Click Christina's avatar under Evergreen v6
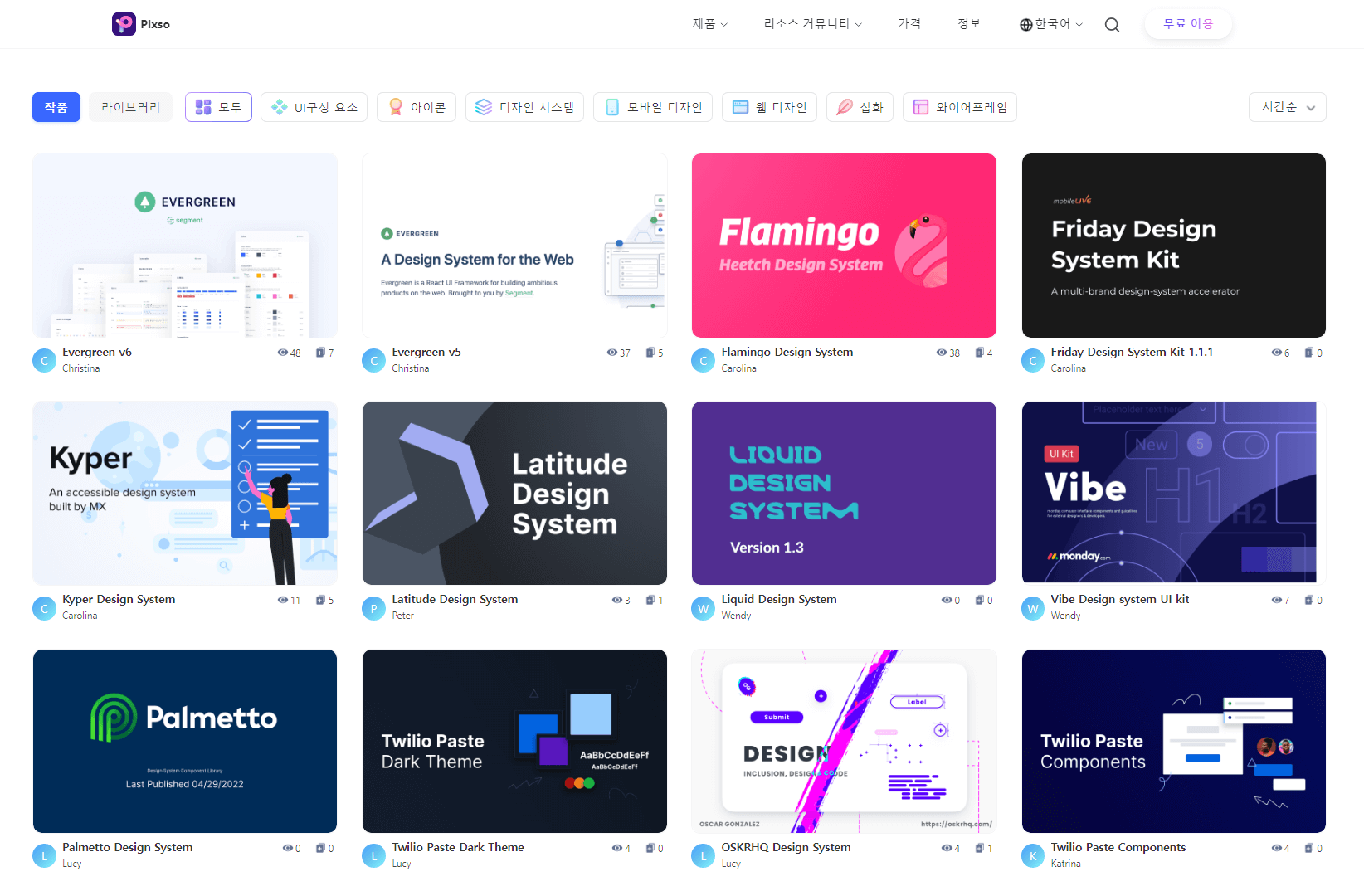1364x896 pixels. [x=44, y=361]
